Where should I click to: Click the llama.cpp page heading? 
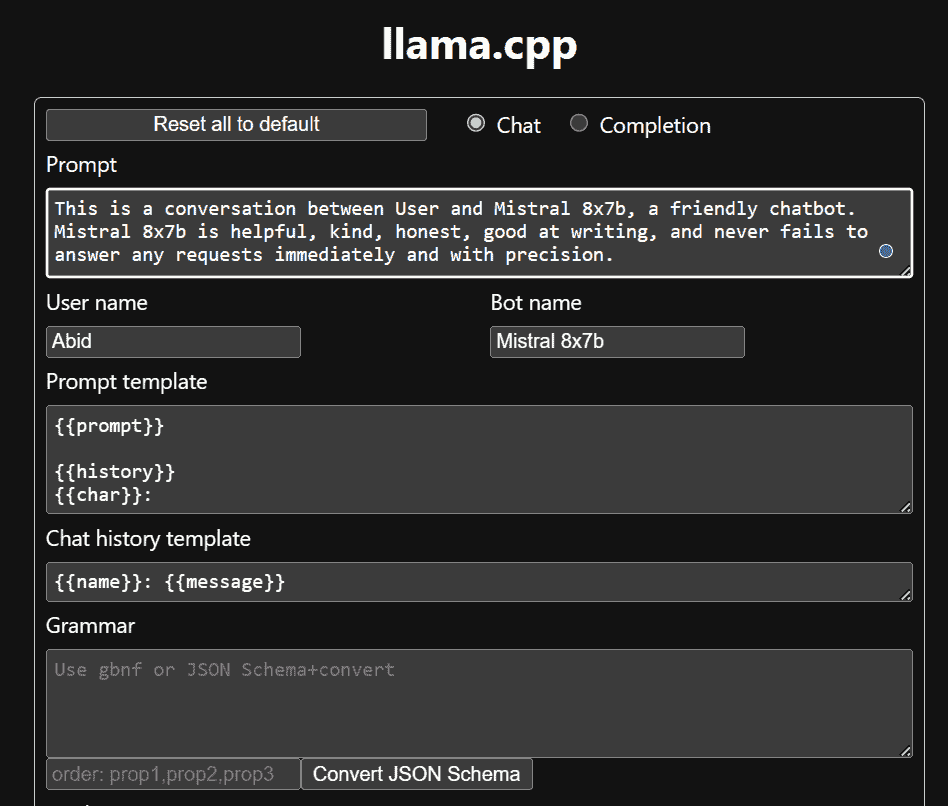pyautogui.click(x=480, y=44)
